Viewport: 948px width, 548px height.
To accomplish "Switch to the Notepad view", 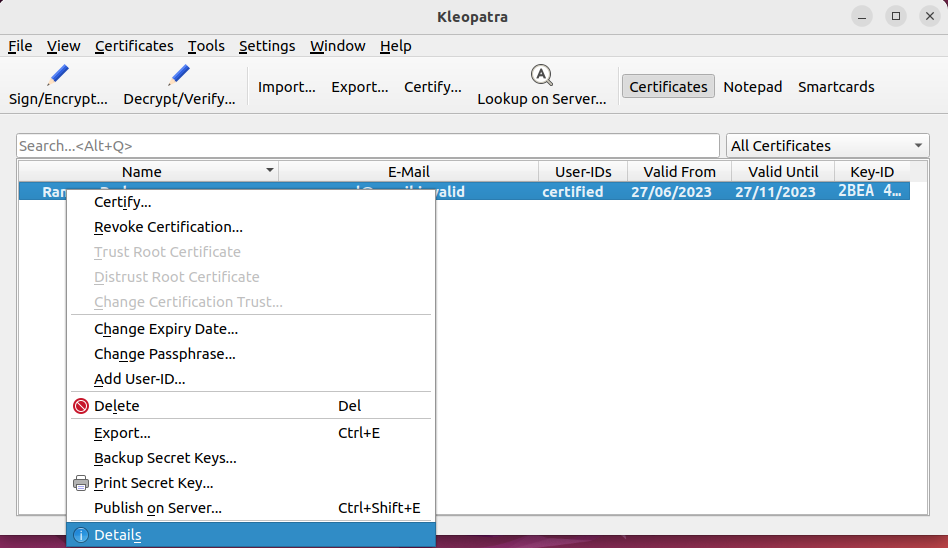I will [x=753, y=86].
